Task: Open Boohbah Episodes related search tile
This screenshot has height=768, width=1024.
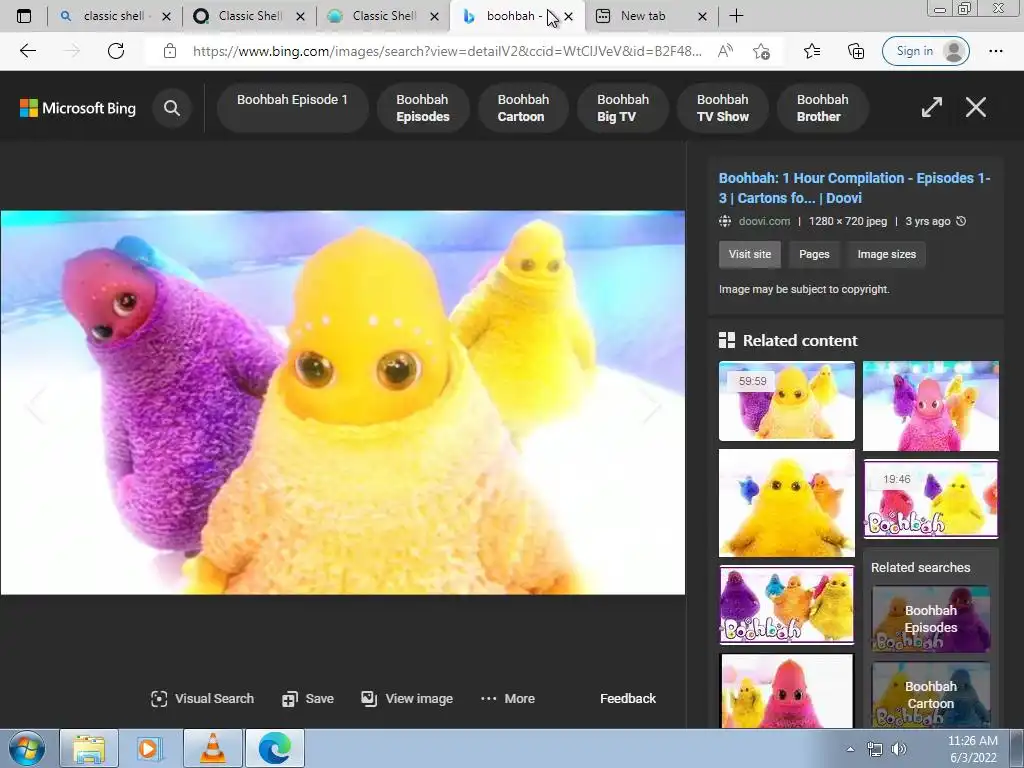Action: [931, 619]
